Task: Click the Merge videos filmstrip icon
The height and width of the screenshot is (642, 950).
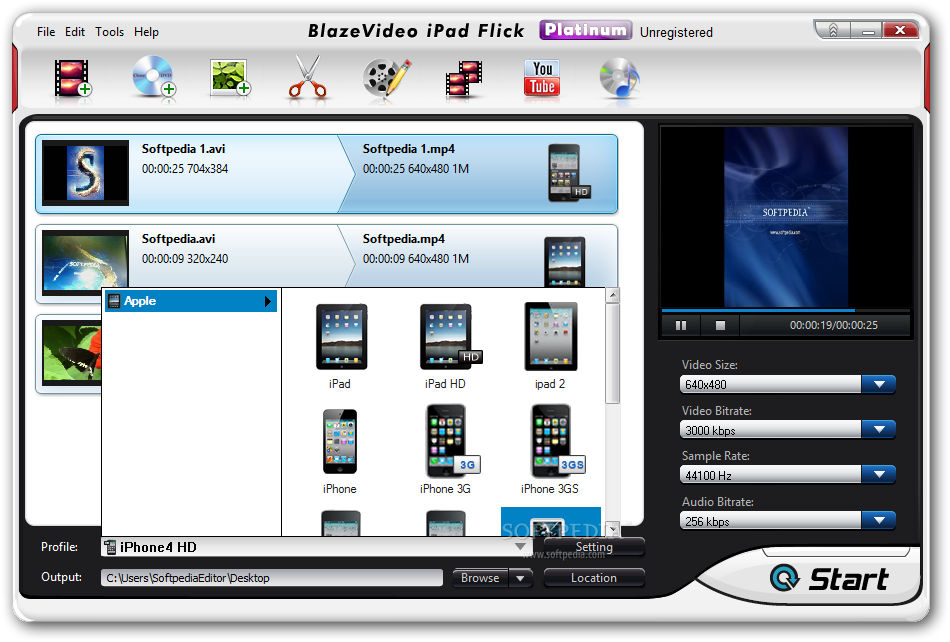Action: coord(464,79)
